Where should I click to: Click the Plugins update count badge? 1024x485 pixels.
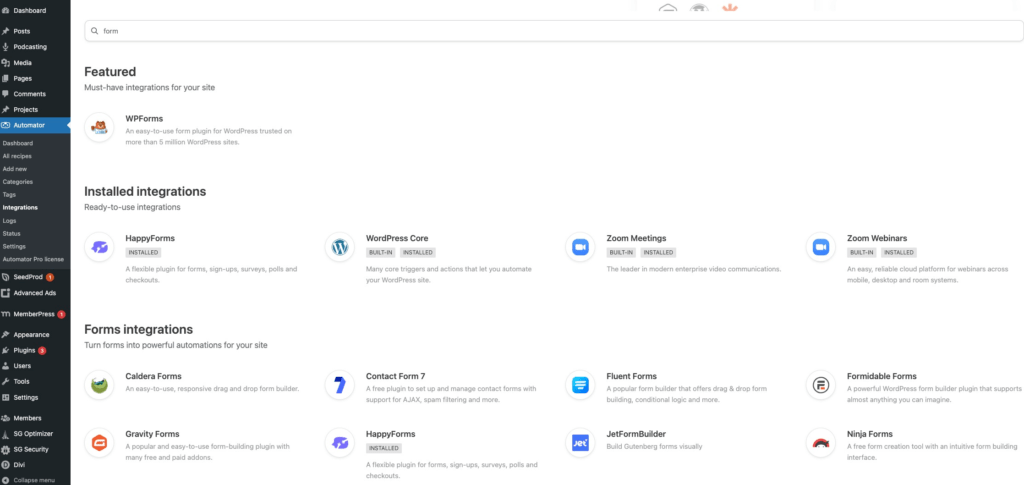click(x=42, y=351)
